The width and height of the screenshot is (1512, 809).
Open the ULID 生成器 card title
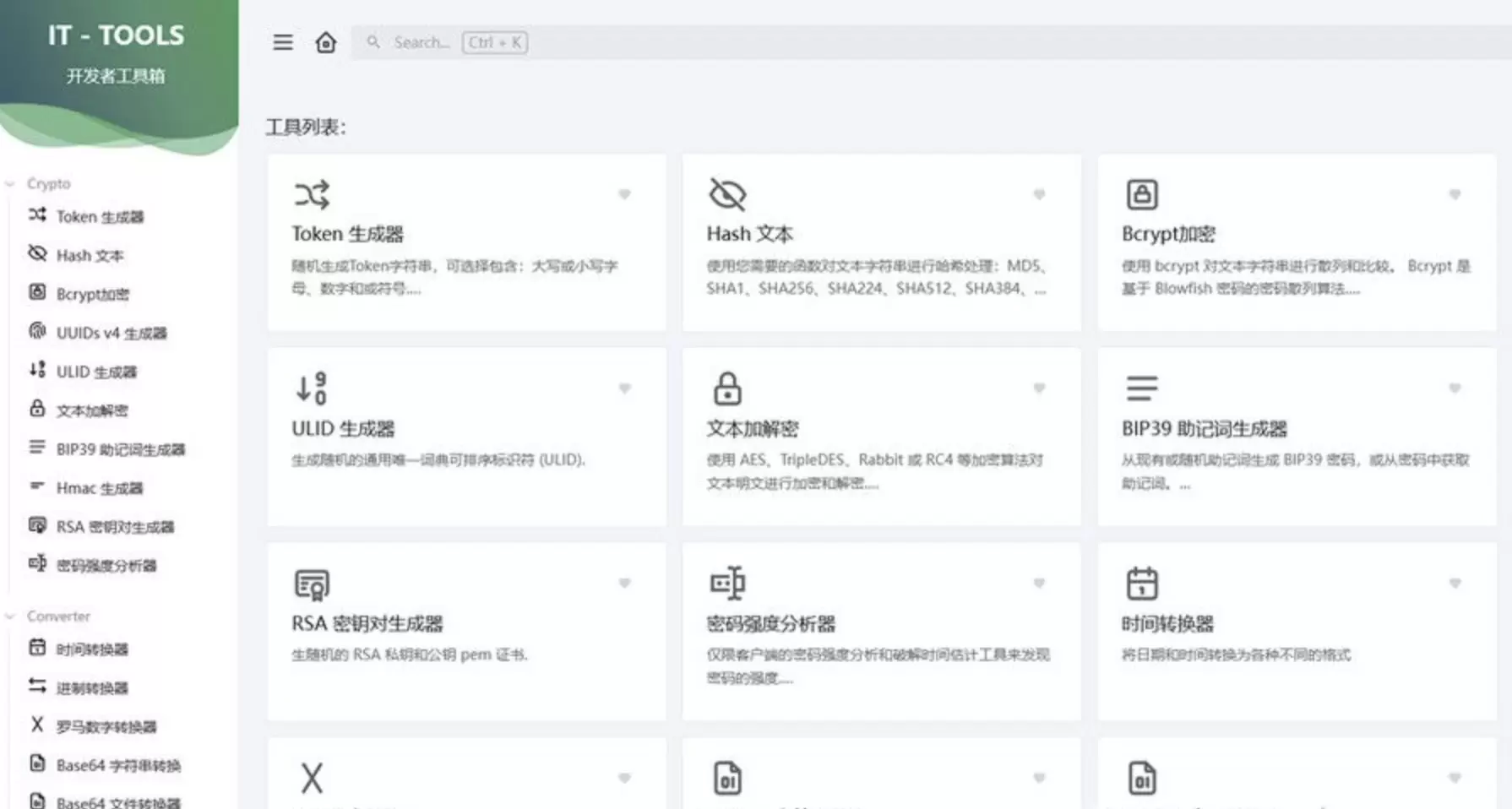coord(343,429)
